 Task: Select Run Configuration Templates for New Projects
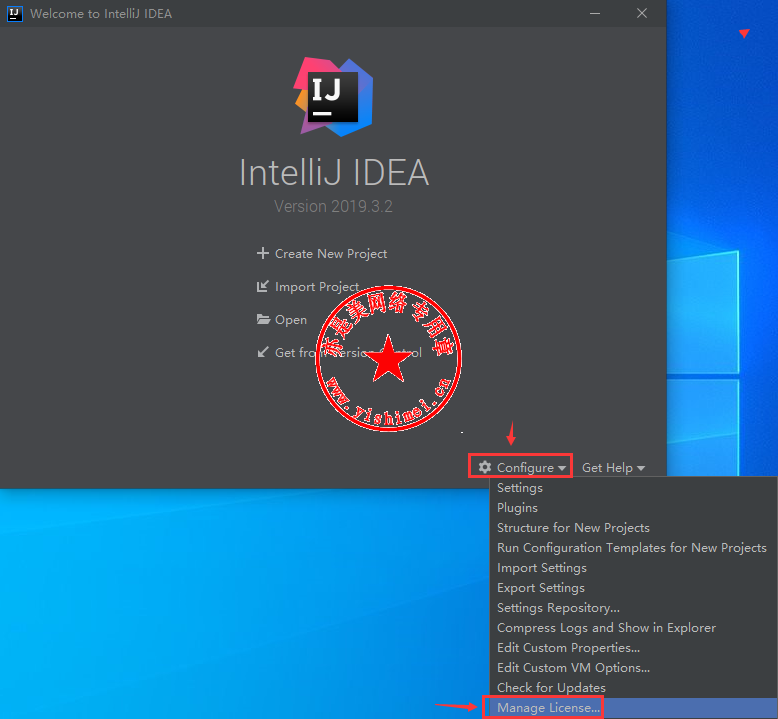coord(634,548)
